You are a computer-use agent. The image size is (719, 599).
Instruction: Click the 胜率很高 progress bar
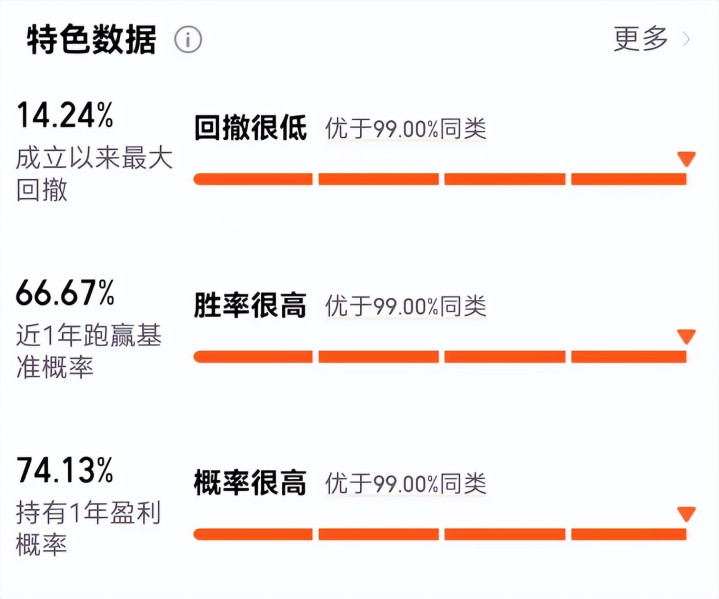(x=439, y=356)
